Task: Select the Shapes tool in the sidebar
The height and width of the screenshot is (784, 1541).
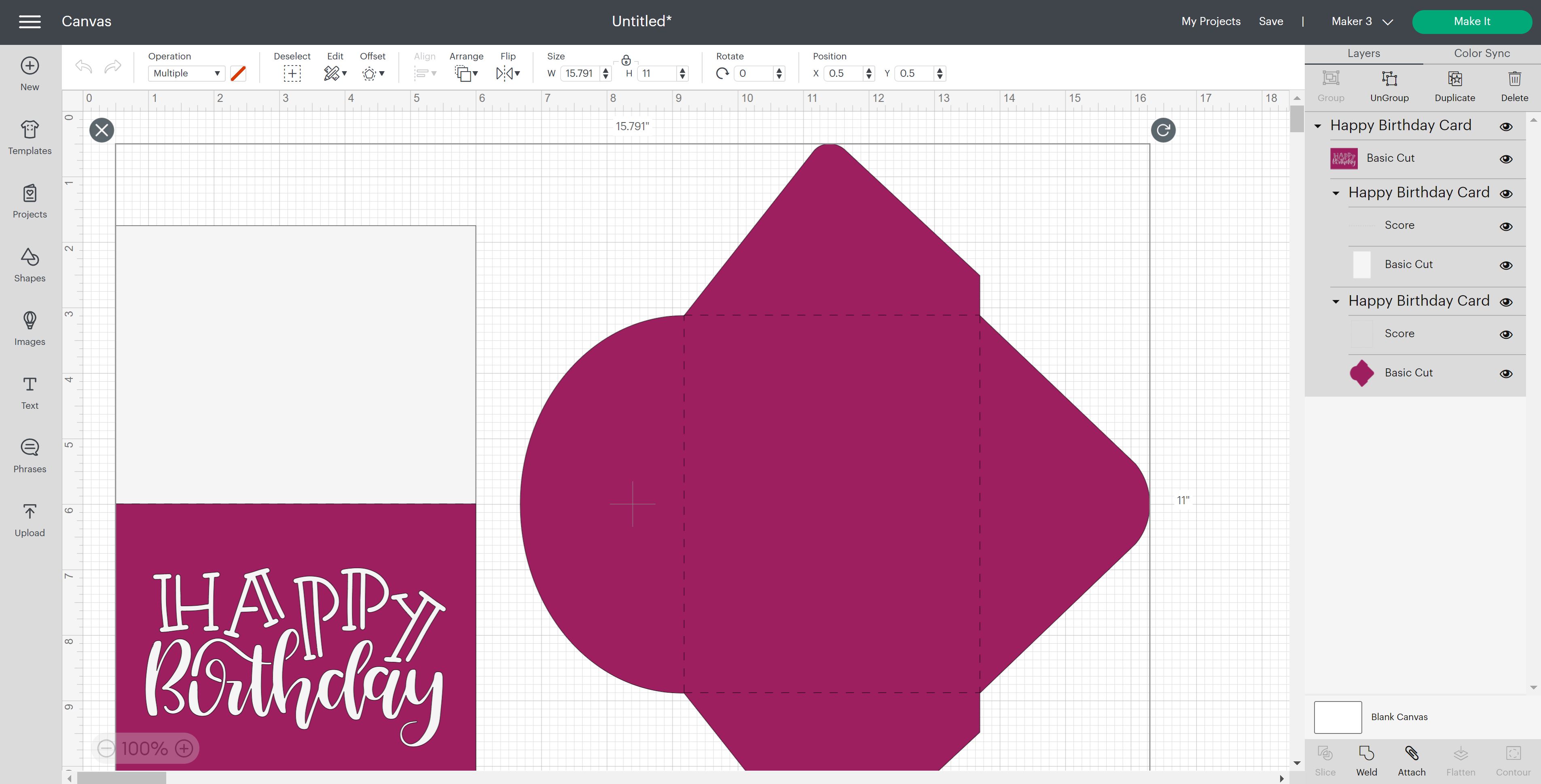Action: 29,265
